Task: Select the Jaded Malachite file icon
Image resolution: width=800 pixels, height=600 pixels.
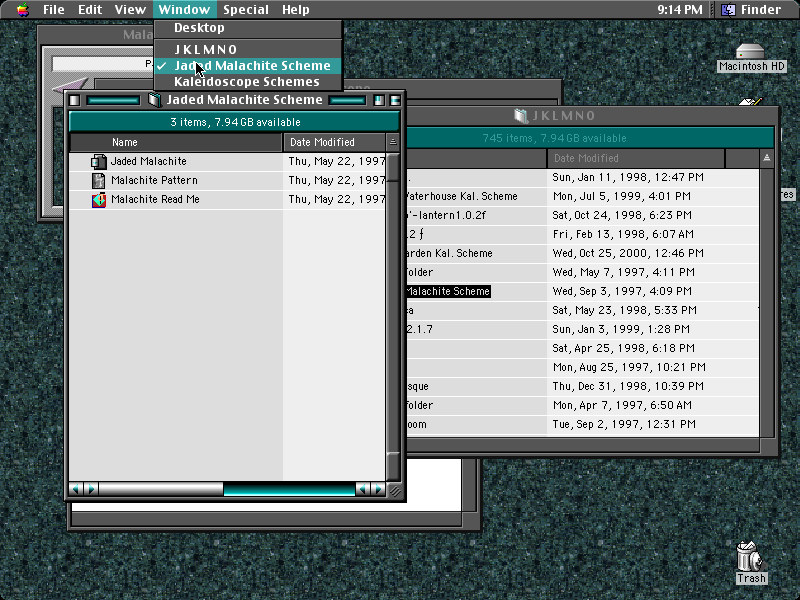Action: pyautogui.click(x=98, y=162)
